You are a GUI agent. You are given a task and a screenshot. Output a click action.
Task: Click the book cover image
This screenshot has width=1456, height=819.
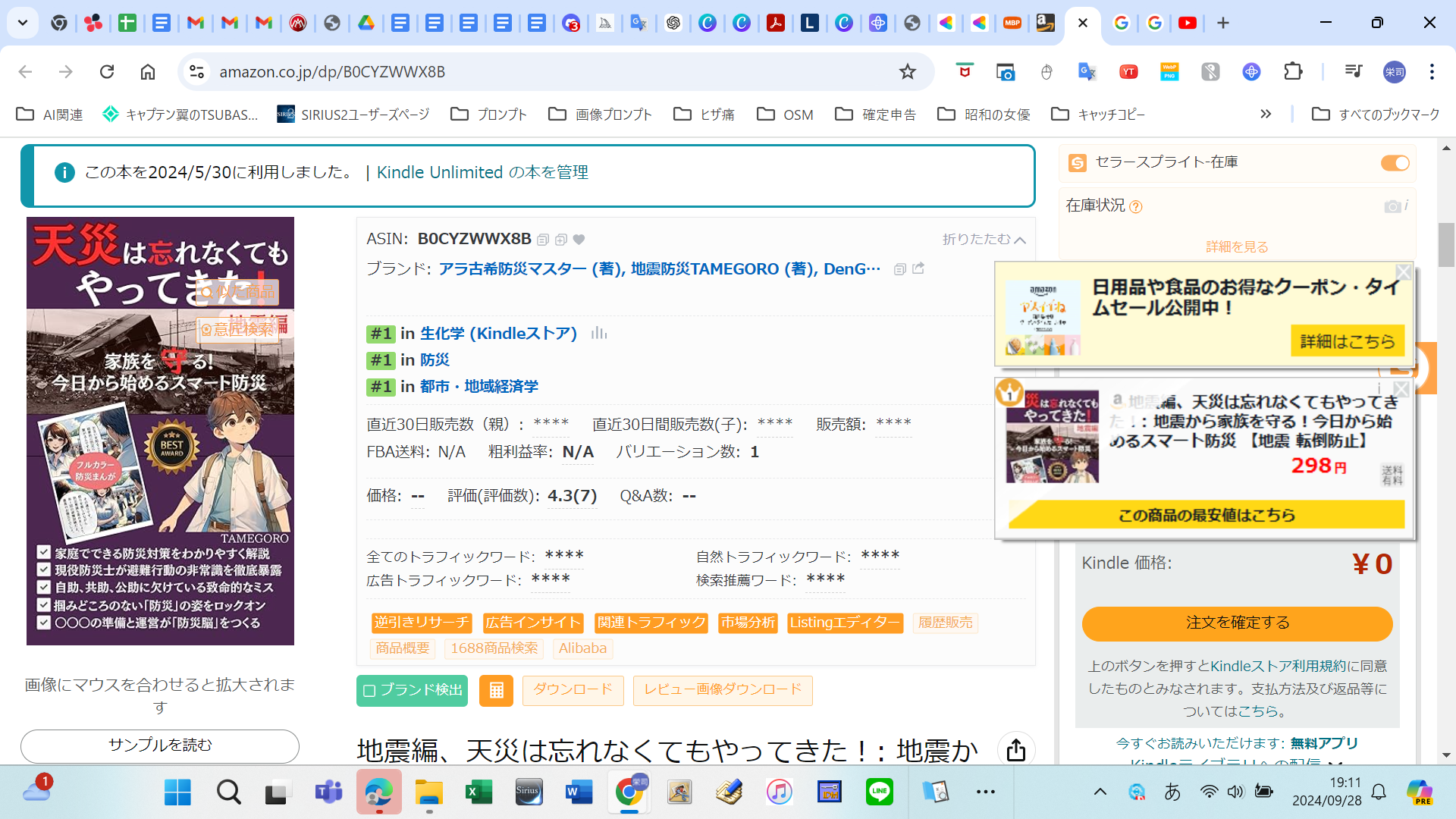(x=160, y=431)
